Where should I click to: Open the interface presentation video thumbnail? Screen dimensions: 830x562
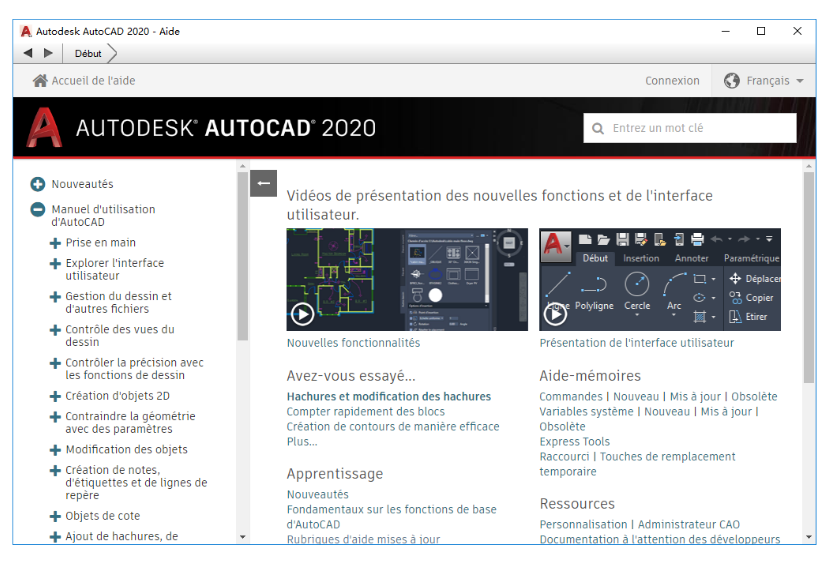[660, 279]
